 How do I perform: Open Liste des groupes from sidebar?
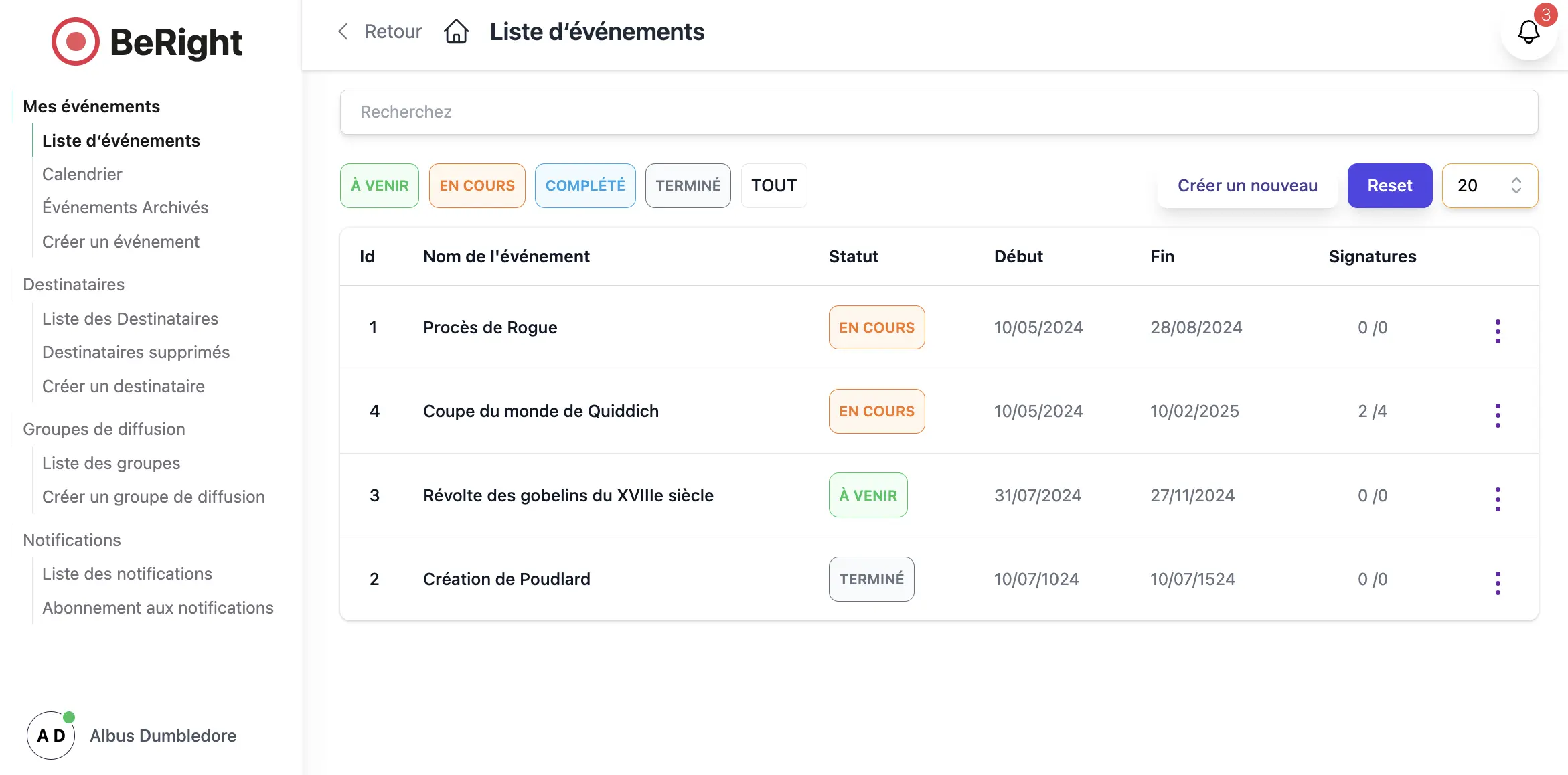(110, 462)
